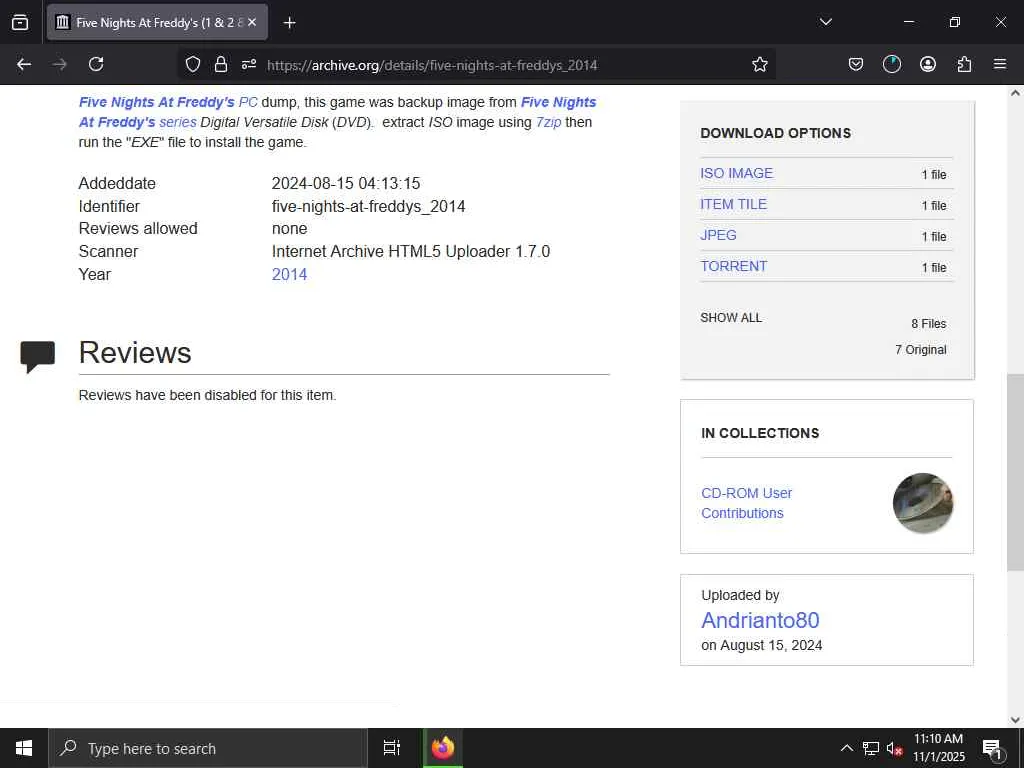Open site permissions icon in address bar

[x=248, y=64]
